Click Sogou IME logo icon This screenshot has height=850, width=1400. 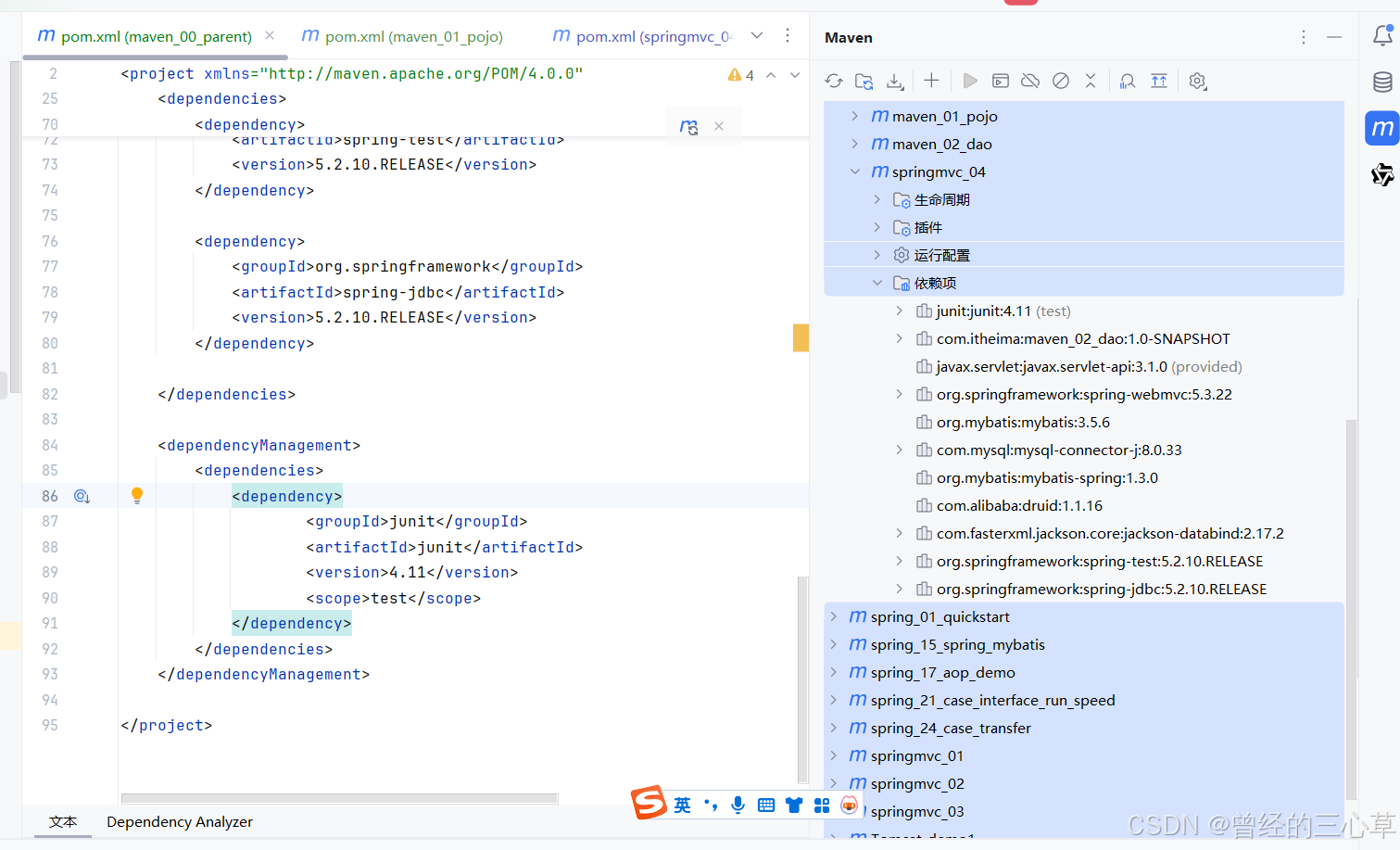pos(650,803)
